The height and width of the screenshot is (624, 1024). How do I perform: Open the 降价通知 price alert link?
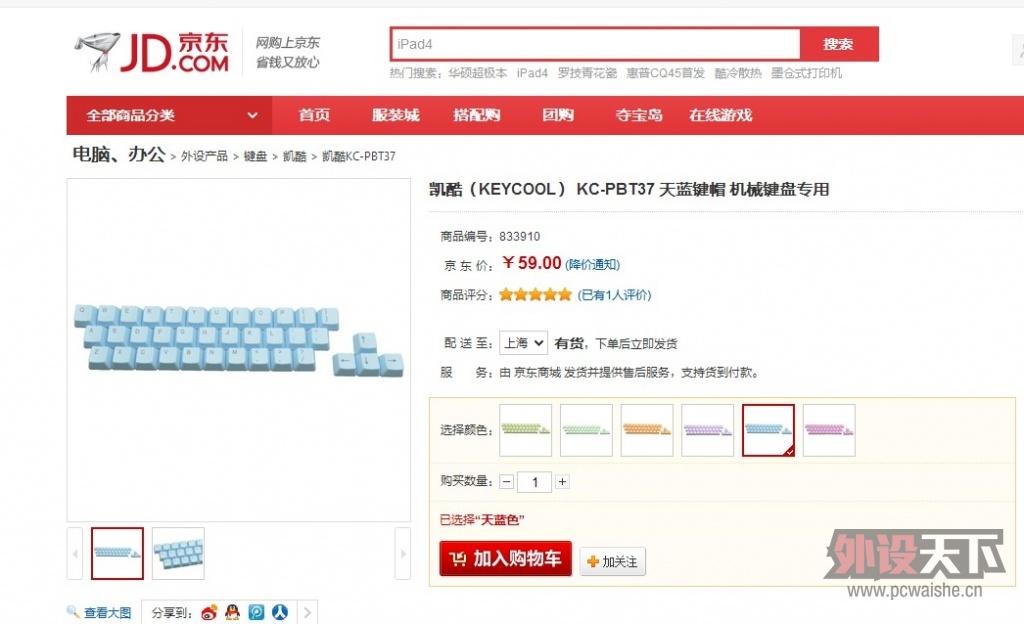[x=592, y=264]
